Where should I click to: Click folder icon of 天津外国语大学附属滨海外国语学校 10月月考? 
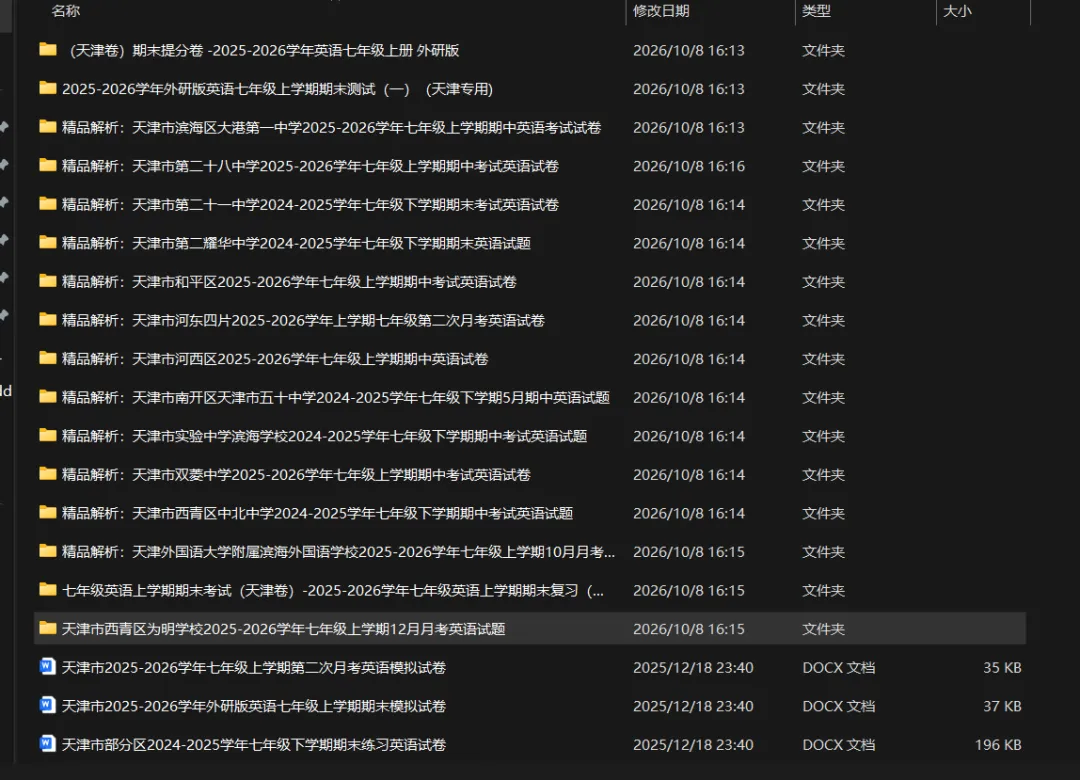(48, 551)
